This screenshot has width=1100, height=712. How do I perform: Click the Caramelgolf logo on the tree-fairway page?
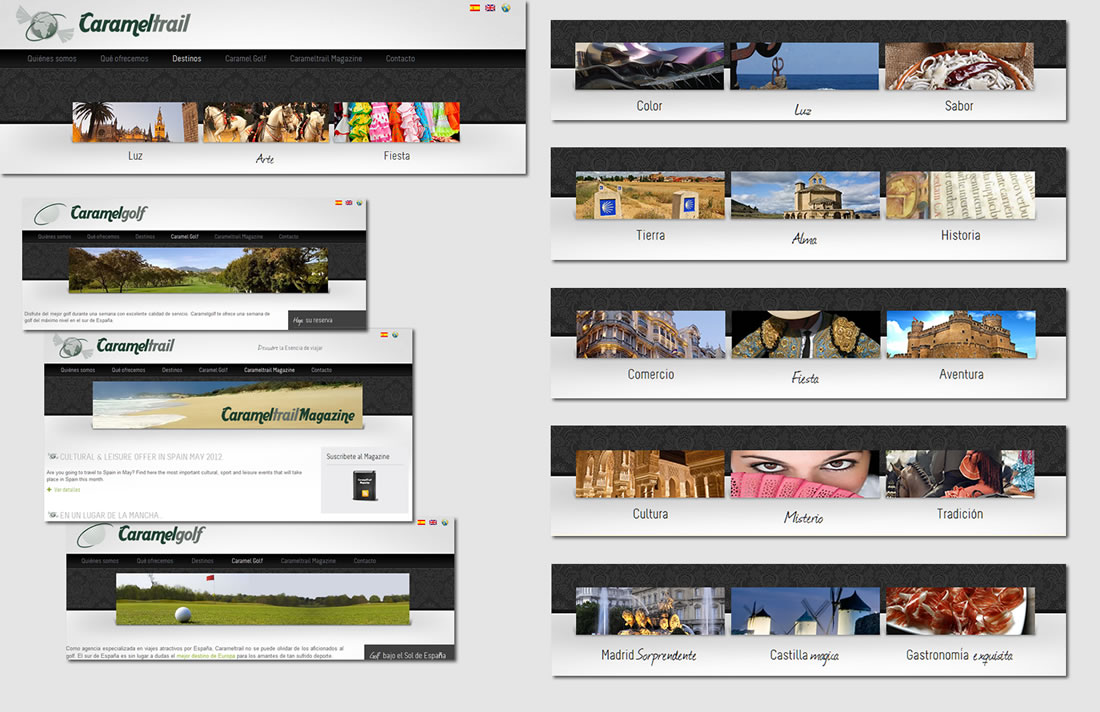pos(91,213)
